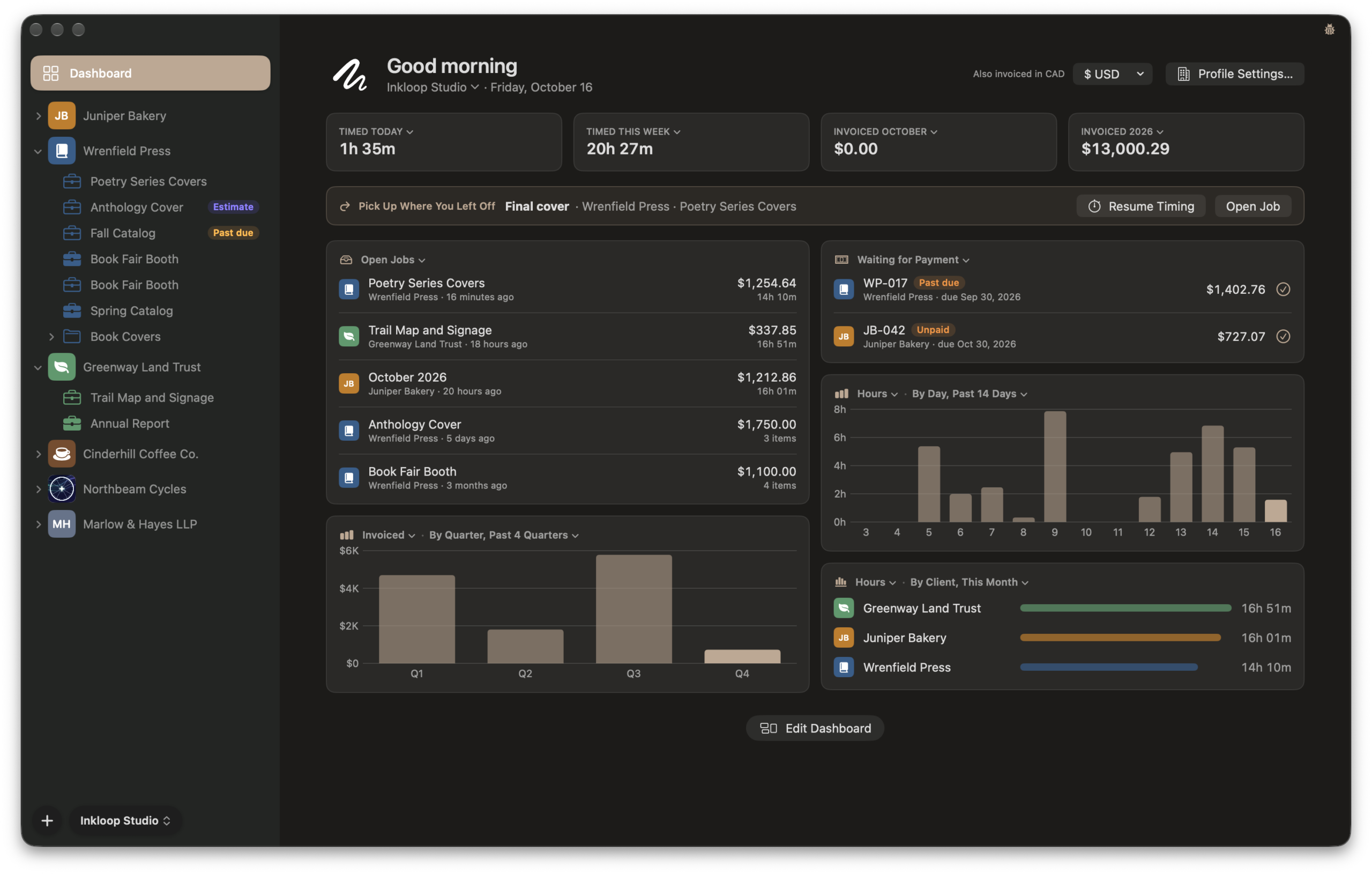Select Dashboard in the sidebar
The width and height of the screenshot is (1372, 874).
(151, 73)
